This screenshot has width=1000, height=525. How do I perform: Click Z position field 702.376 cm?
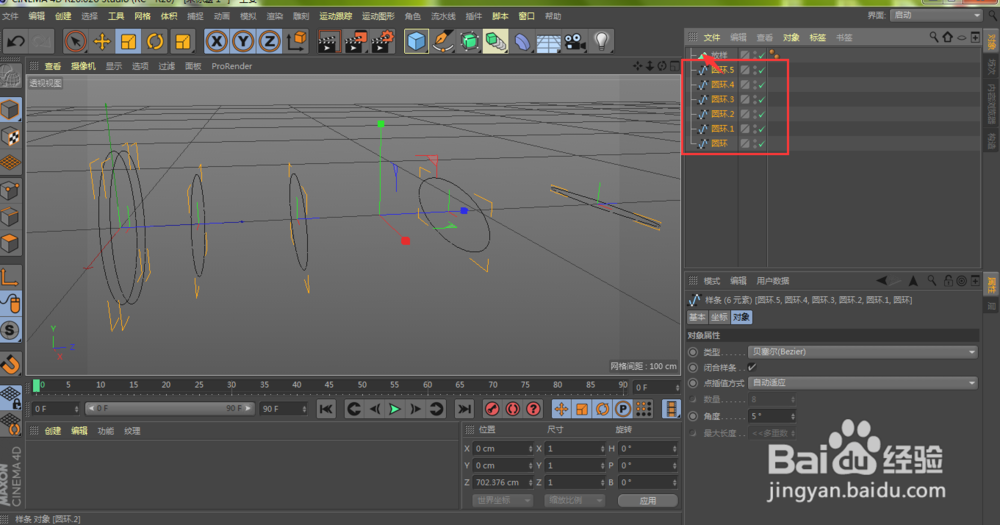(503, 482)
